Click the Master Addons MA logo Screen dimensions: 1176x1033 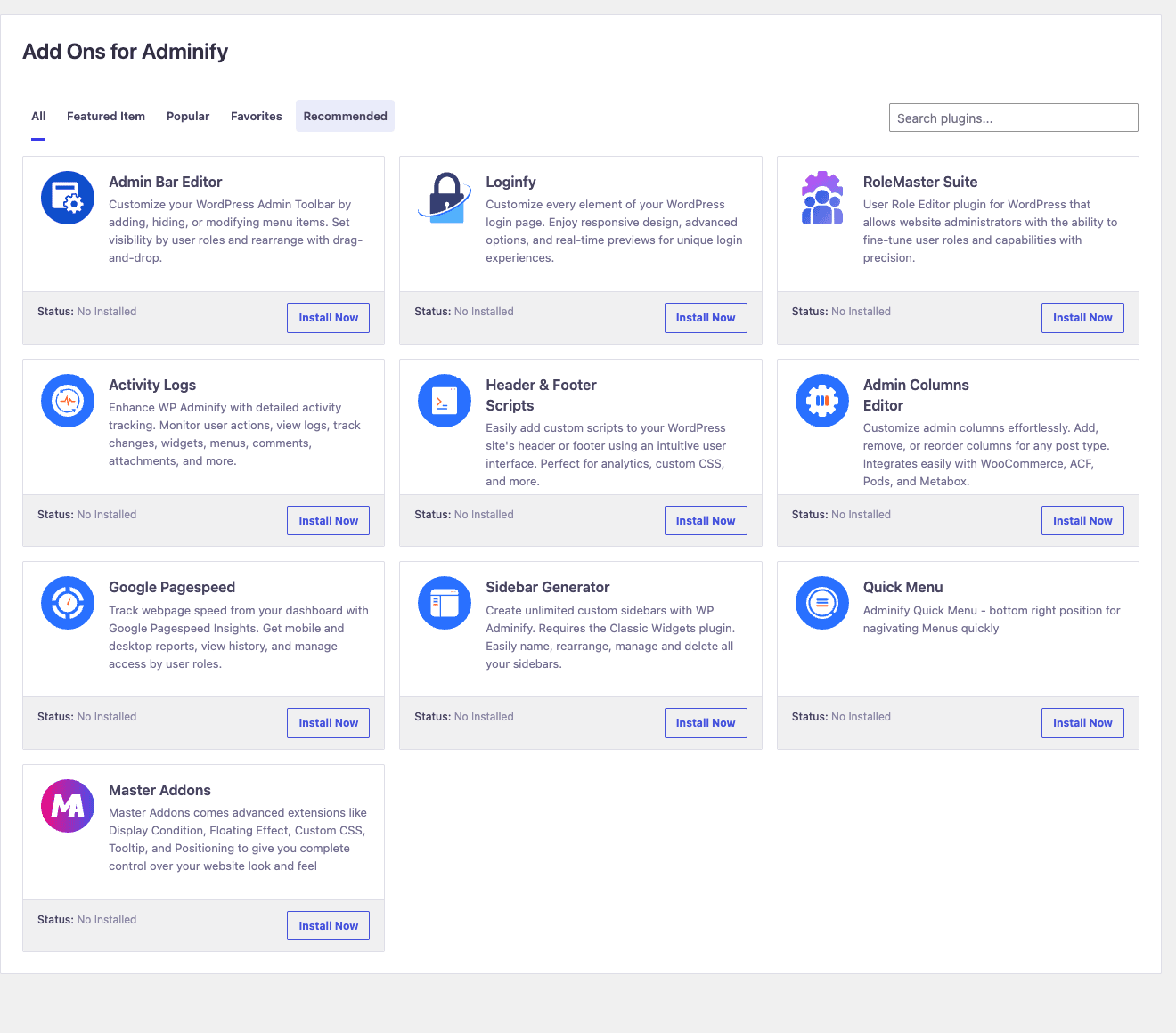coord(68,806)
